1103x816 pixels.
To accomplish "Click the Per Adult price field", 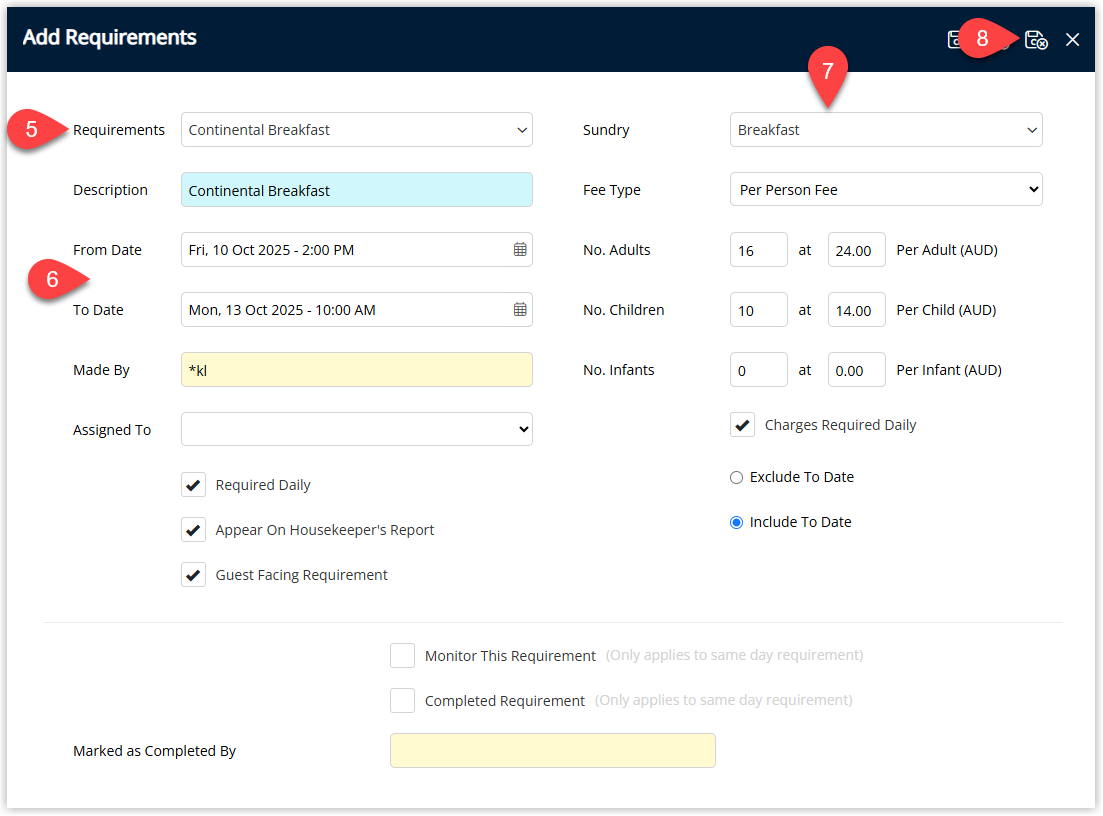I will tap(856, 250).
